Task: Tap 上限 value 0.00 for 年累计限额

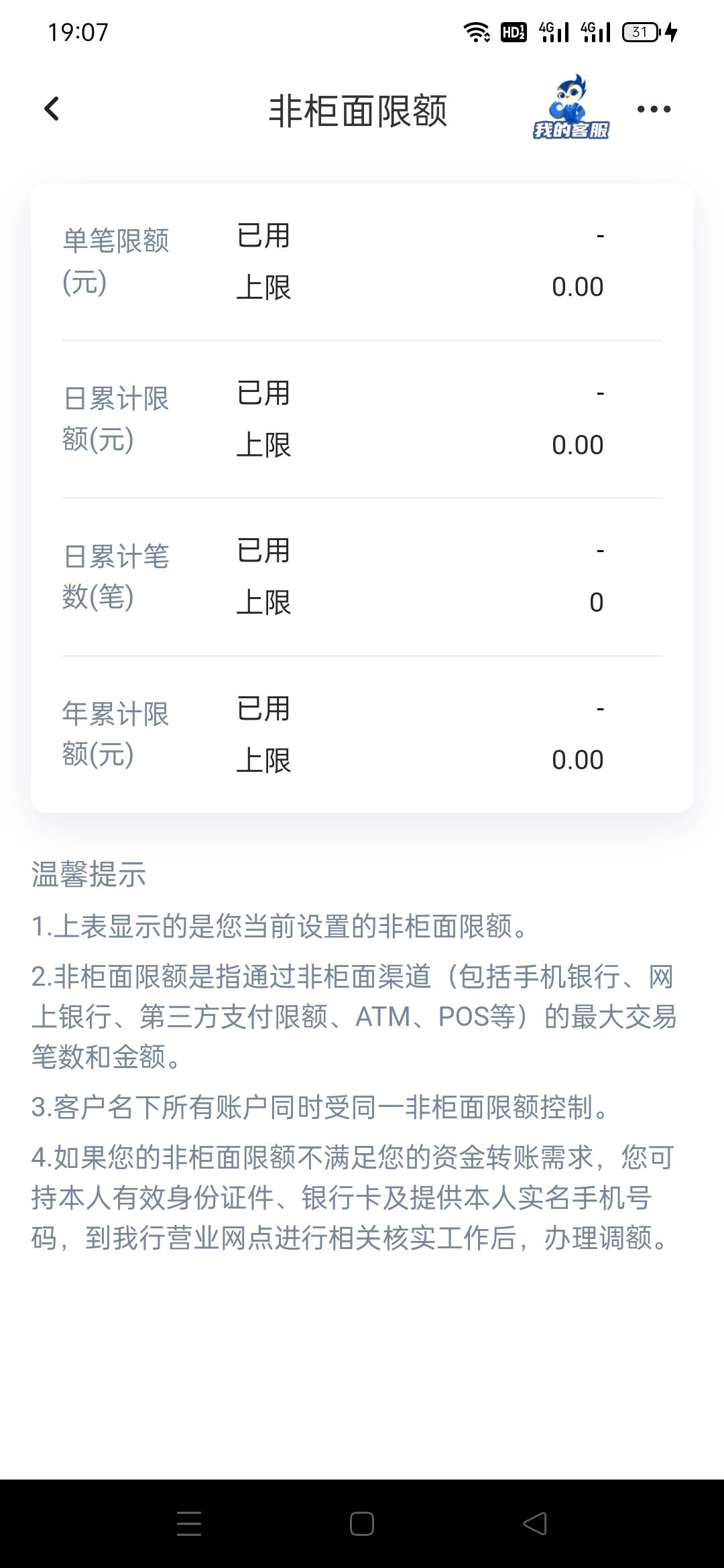Action: coord(577,761)
